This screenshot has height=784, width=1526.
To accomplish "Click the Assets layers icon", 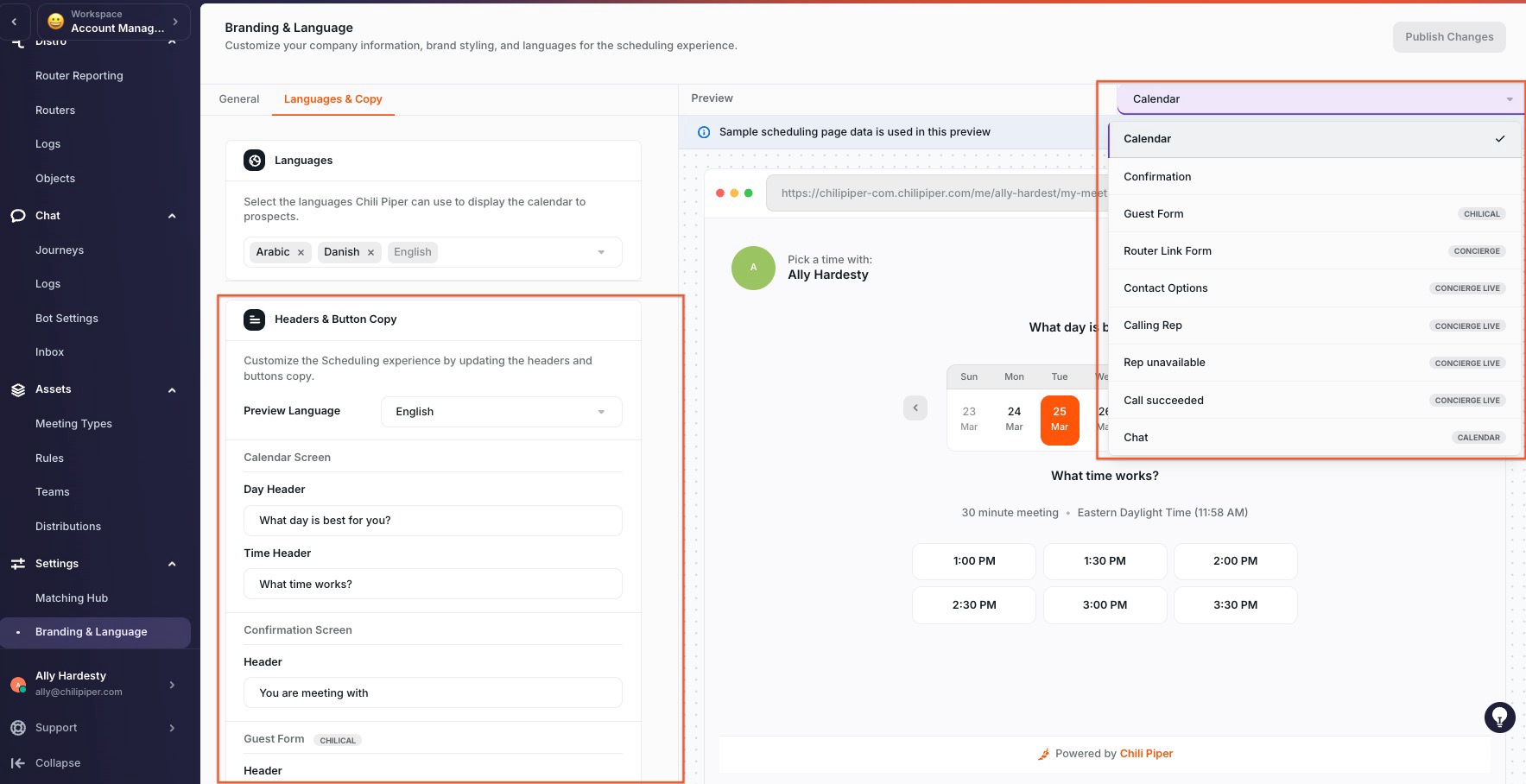I will [x=17, y=389].
